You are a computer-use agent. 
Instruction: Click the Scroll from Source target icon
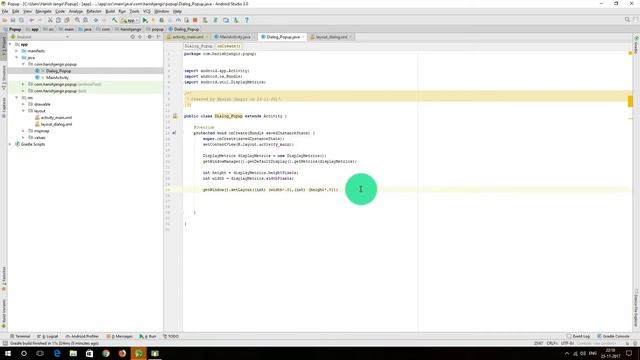(132, 37)
